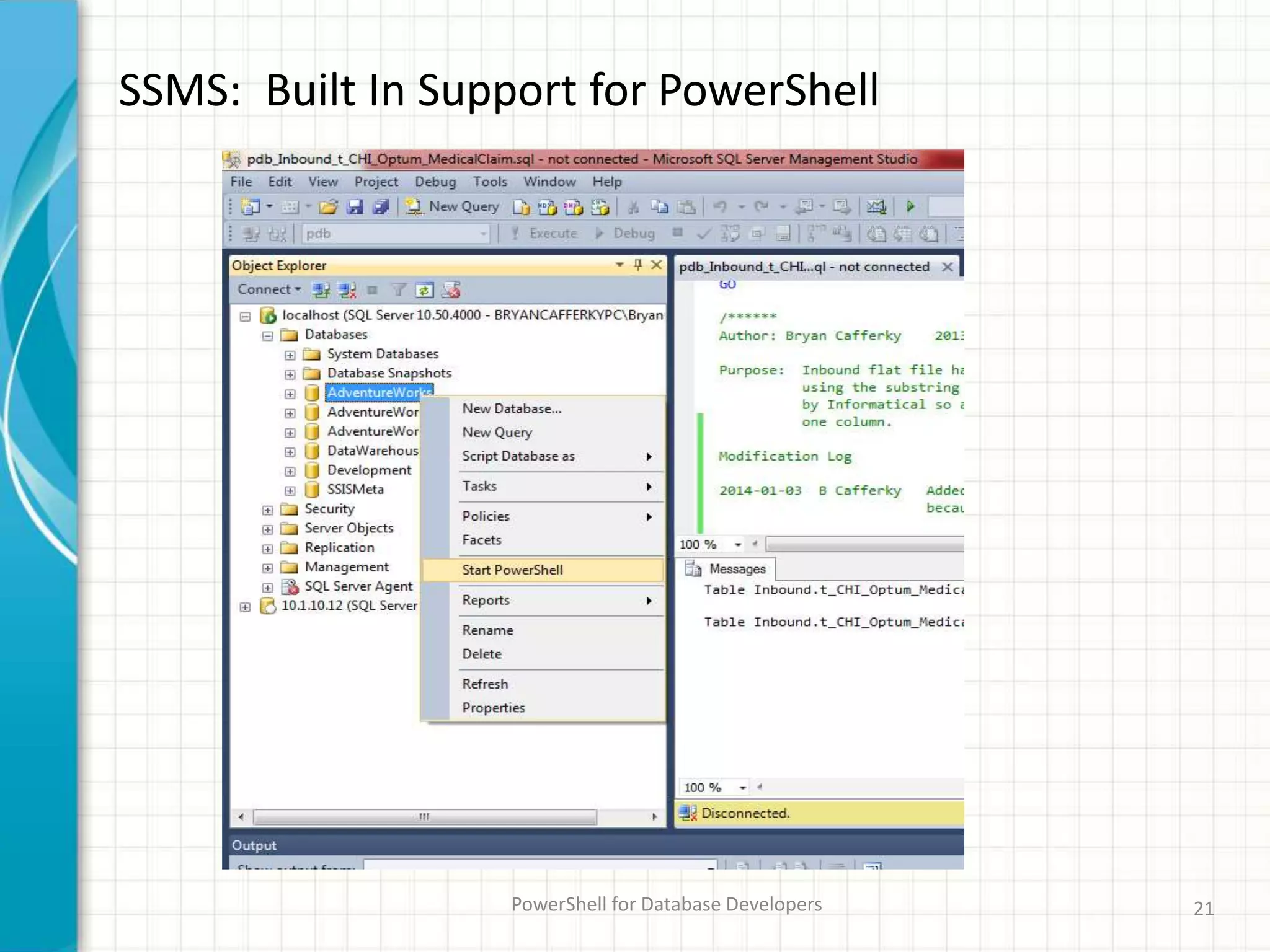Open the pdb database selector dropdown

(x=483, y=234)
